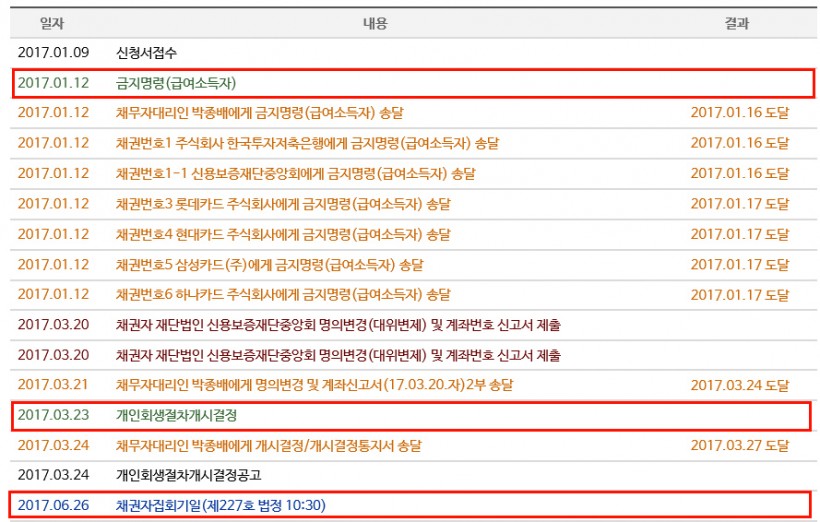
Task: Click the blue 2017.06.26 date
Action: 53,506
